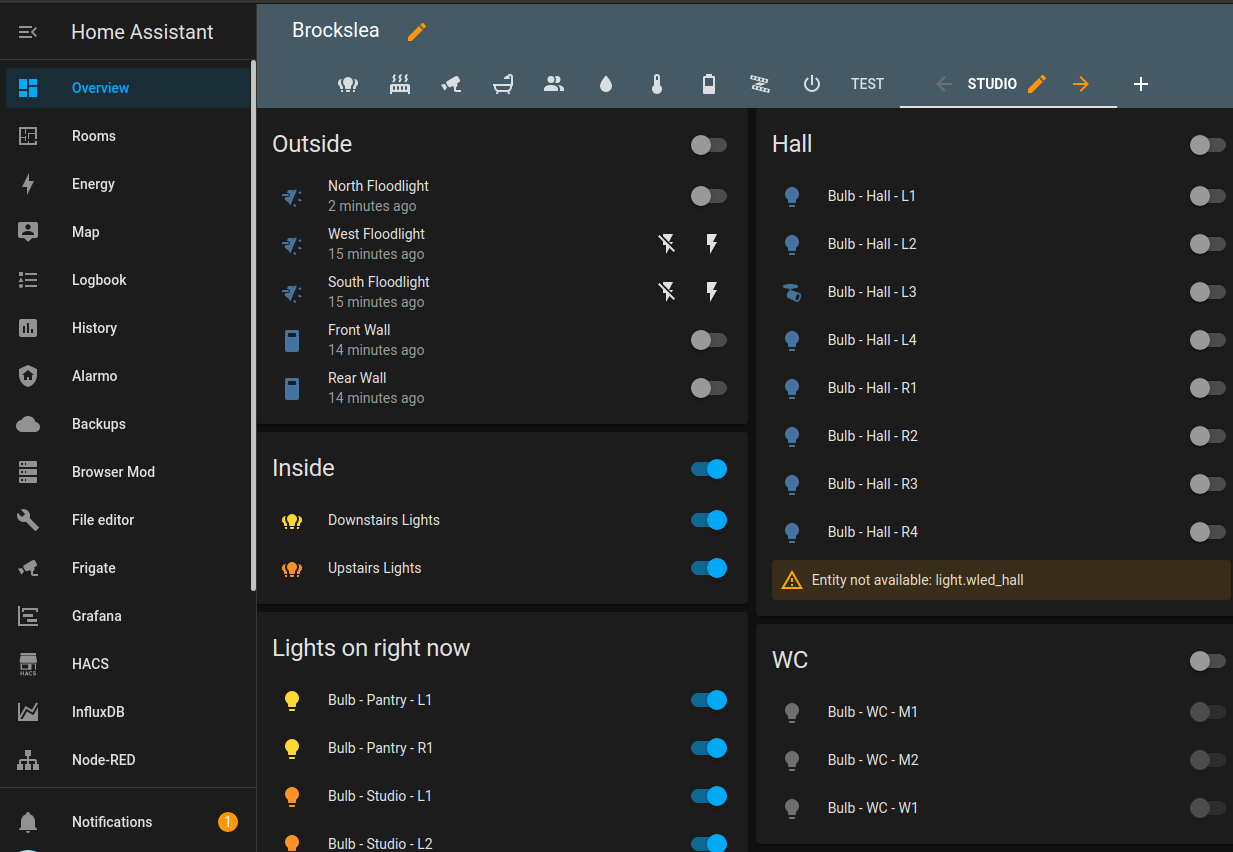Switch to the people tab
The width and height of the screenshot is (1233, 852).
click(x=554, y=84)
